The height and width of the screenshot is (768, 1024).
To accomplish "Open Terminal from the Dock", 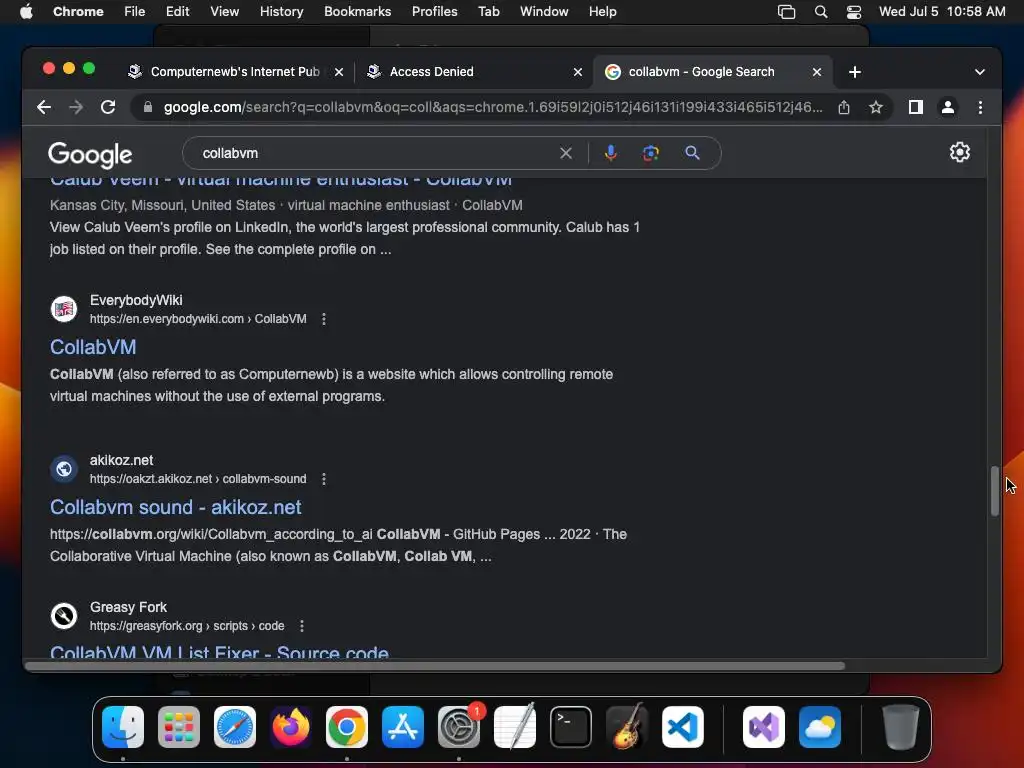I will (x=571, y=727).
